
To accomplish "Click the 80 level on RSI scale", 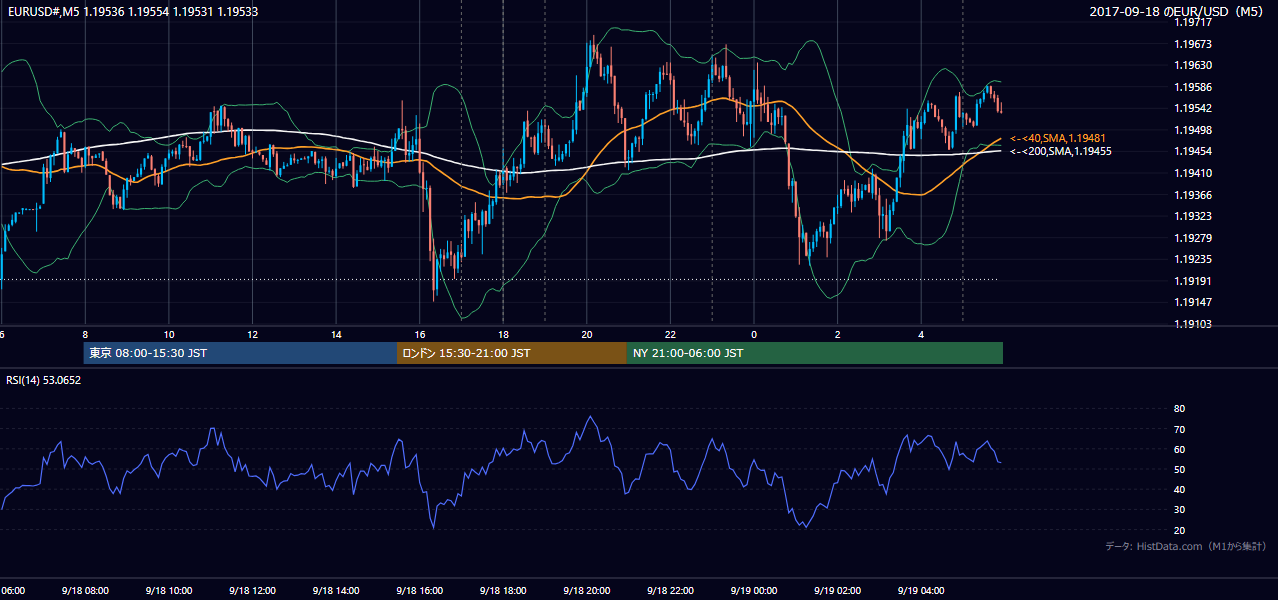I will [x=1179, y=409].
